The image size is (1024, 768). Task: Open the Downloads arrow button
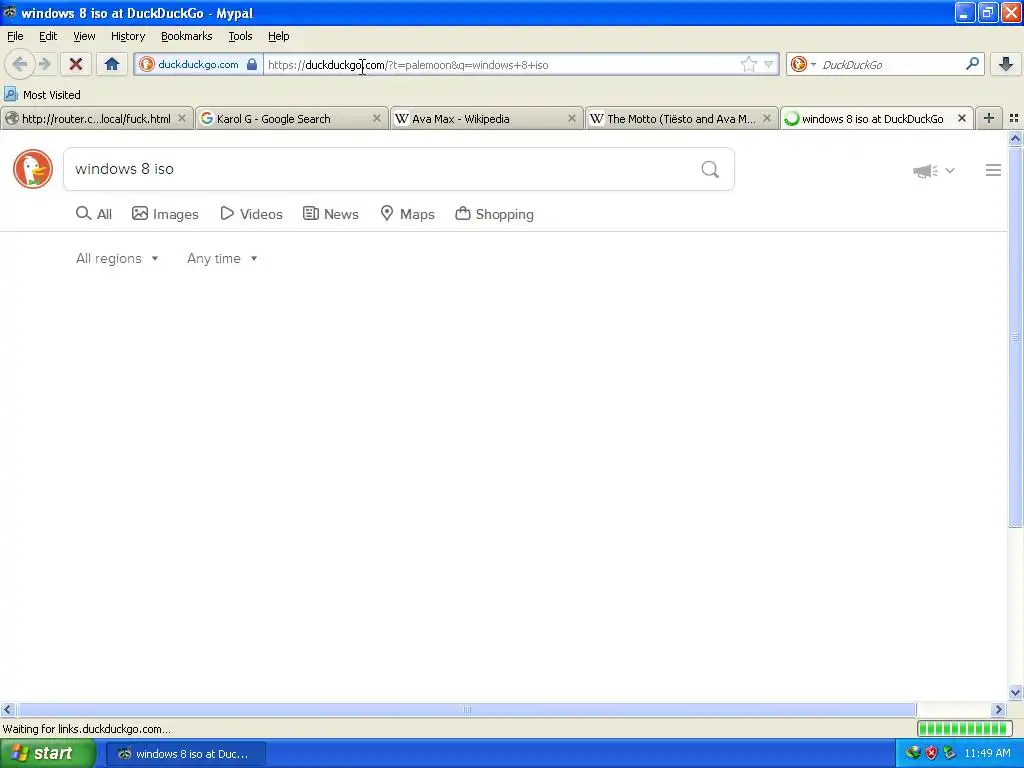[x=1006, y=64]
